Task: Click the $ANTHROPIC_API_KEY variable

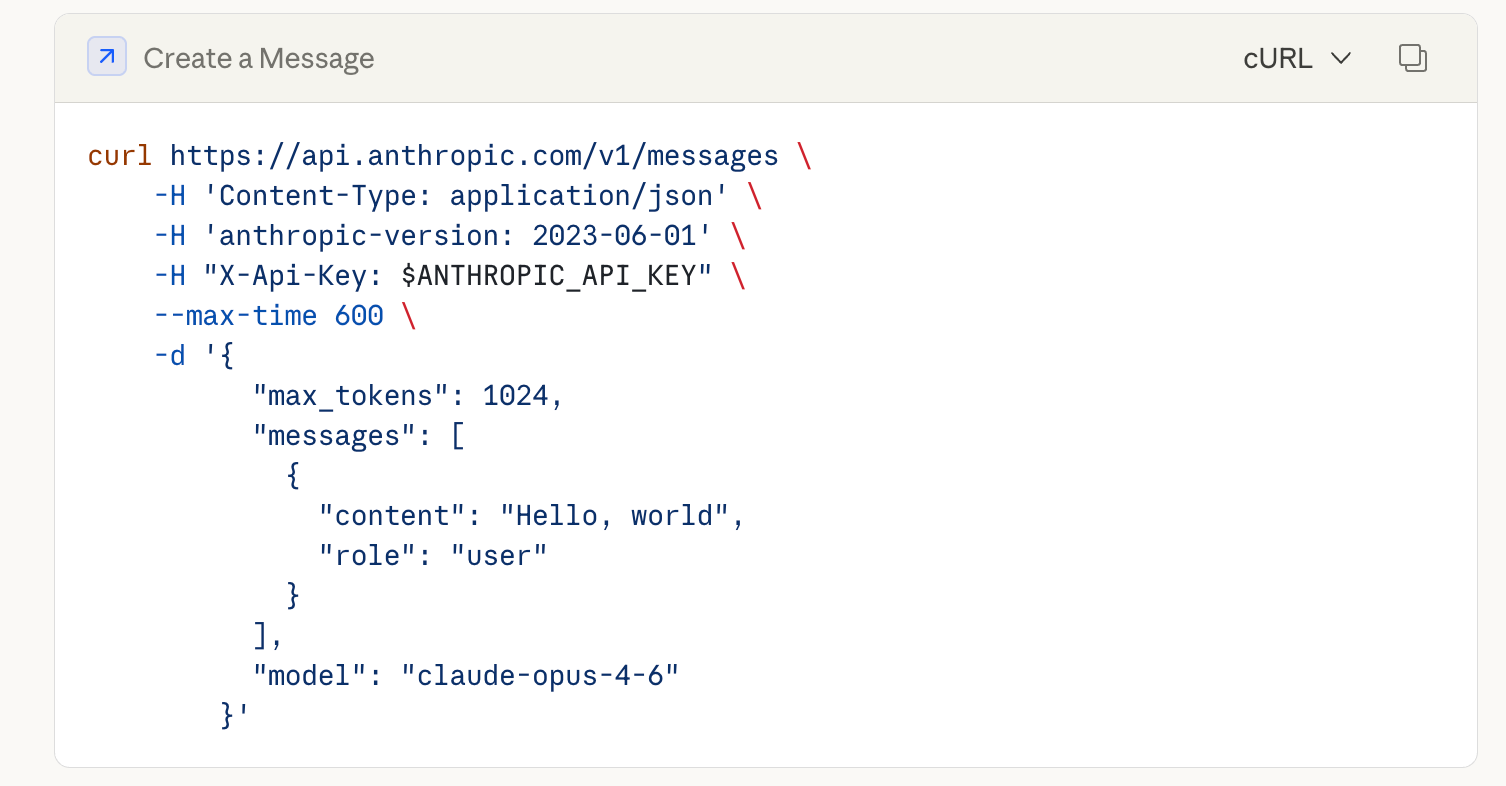Action: point(556,276)
